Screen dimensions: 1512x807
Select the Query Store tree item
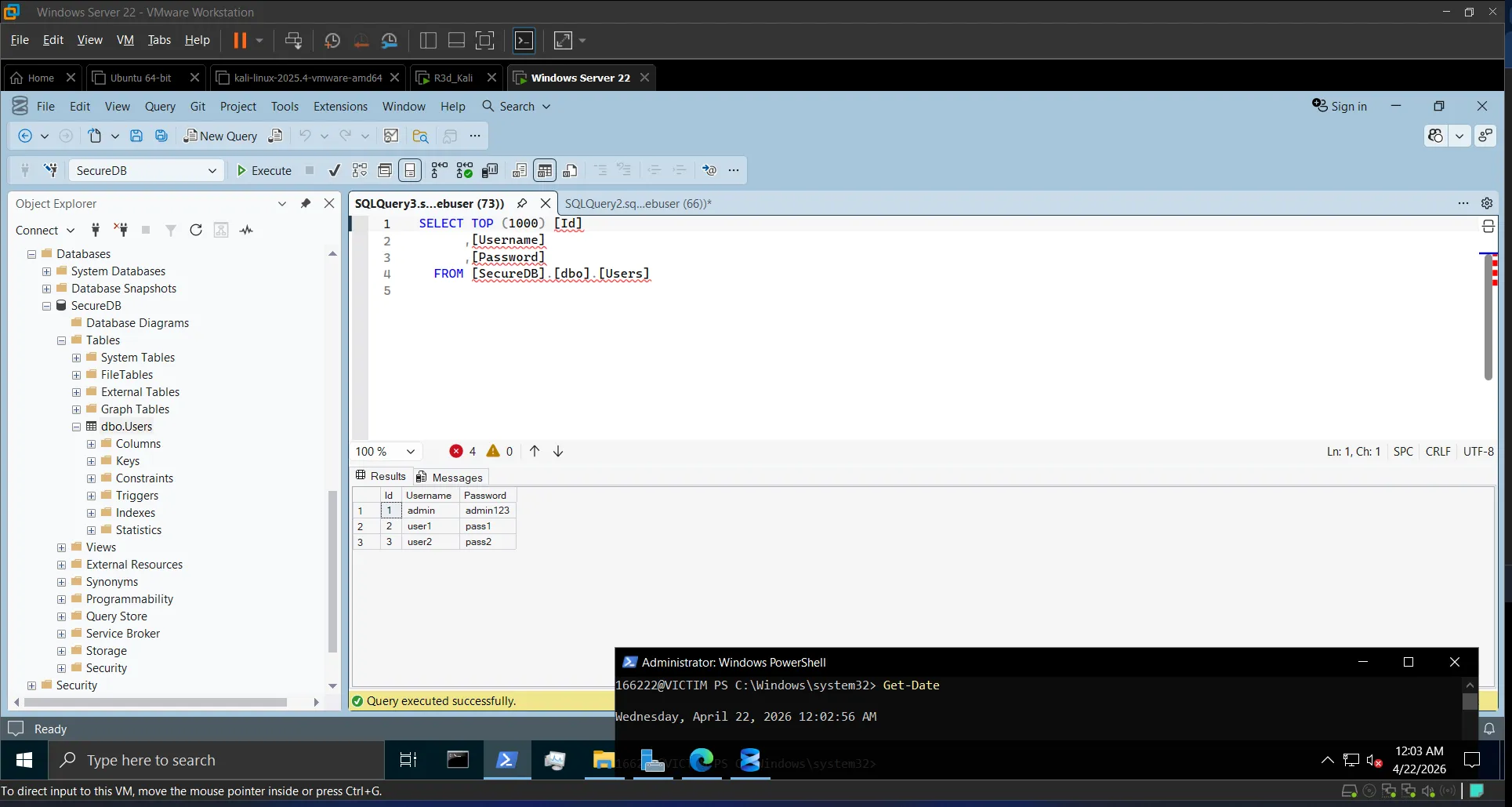[117, 616]
